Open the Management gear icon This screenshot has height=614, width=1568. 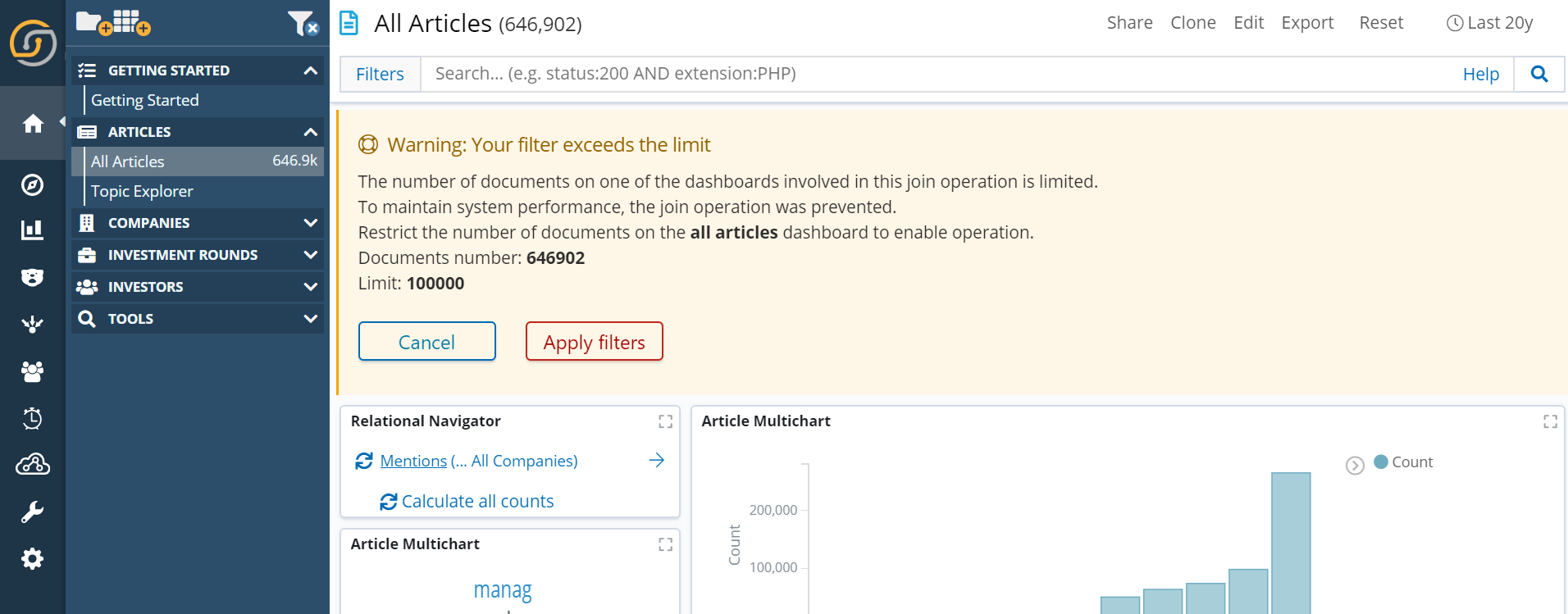coord(32,559)
